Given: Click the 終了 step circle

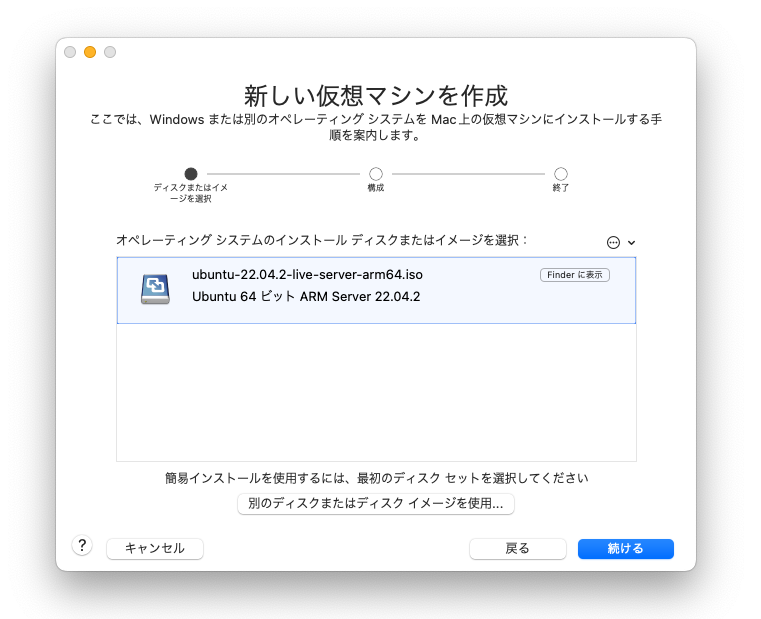Looking at the screenshot, I should tap(561, 174).
